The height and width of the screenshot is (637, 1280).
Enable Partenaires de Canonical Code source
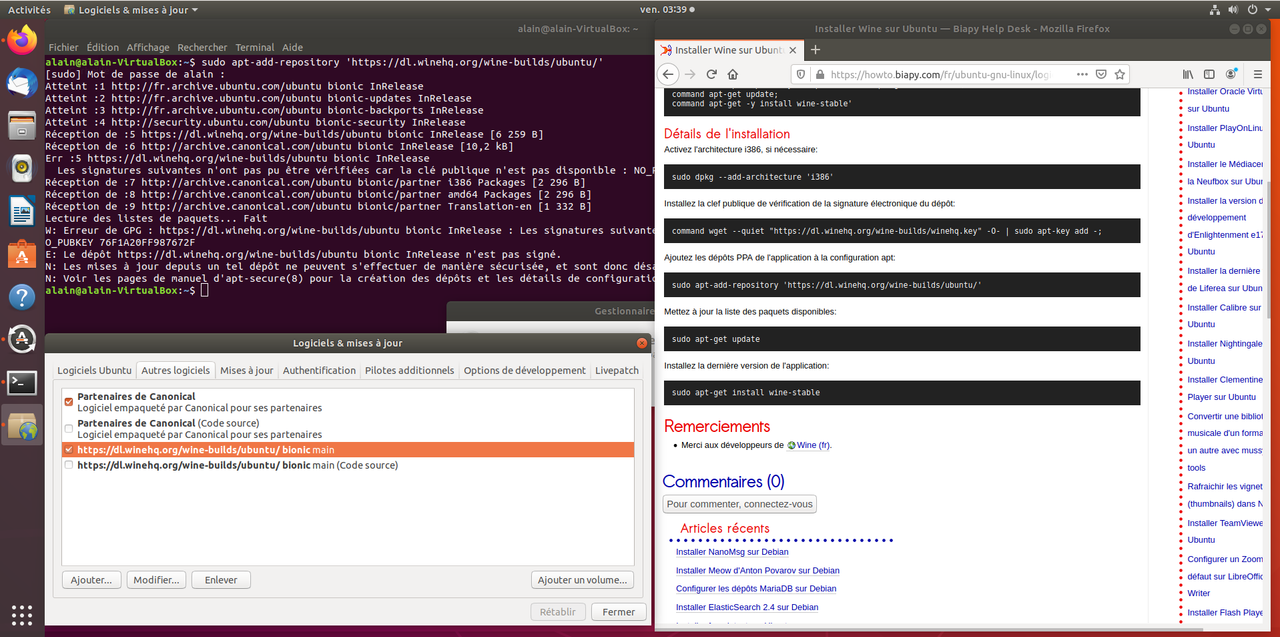coord(69,429)
